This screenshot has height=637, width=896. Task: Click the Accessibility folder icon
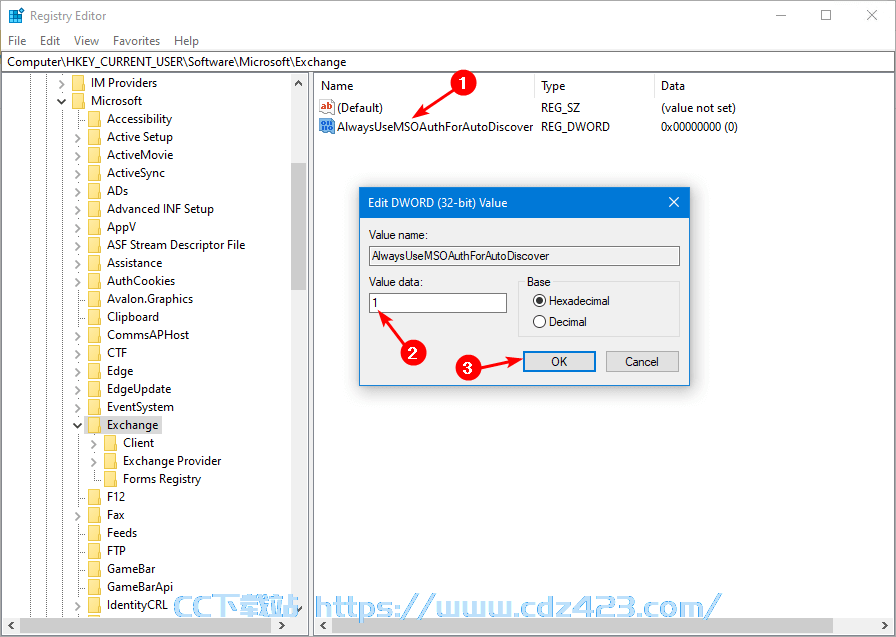coord(94,119)
